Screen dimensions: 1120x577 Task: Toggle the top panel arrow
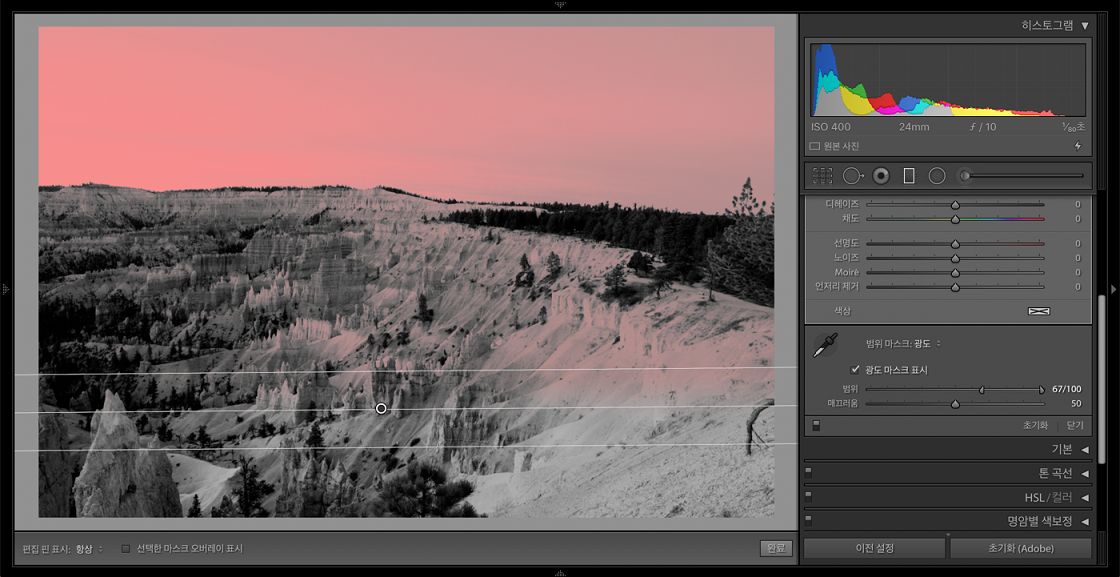click(560, 4)
